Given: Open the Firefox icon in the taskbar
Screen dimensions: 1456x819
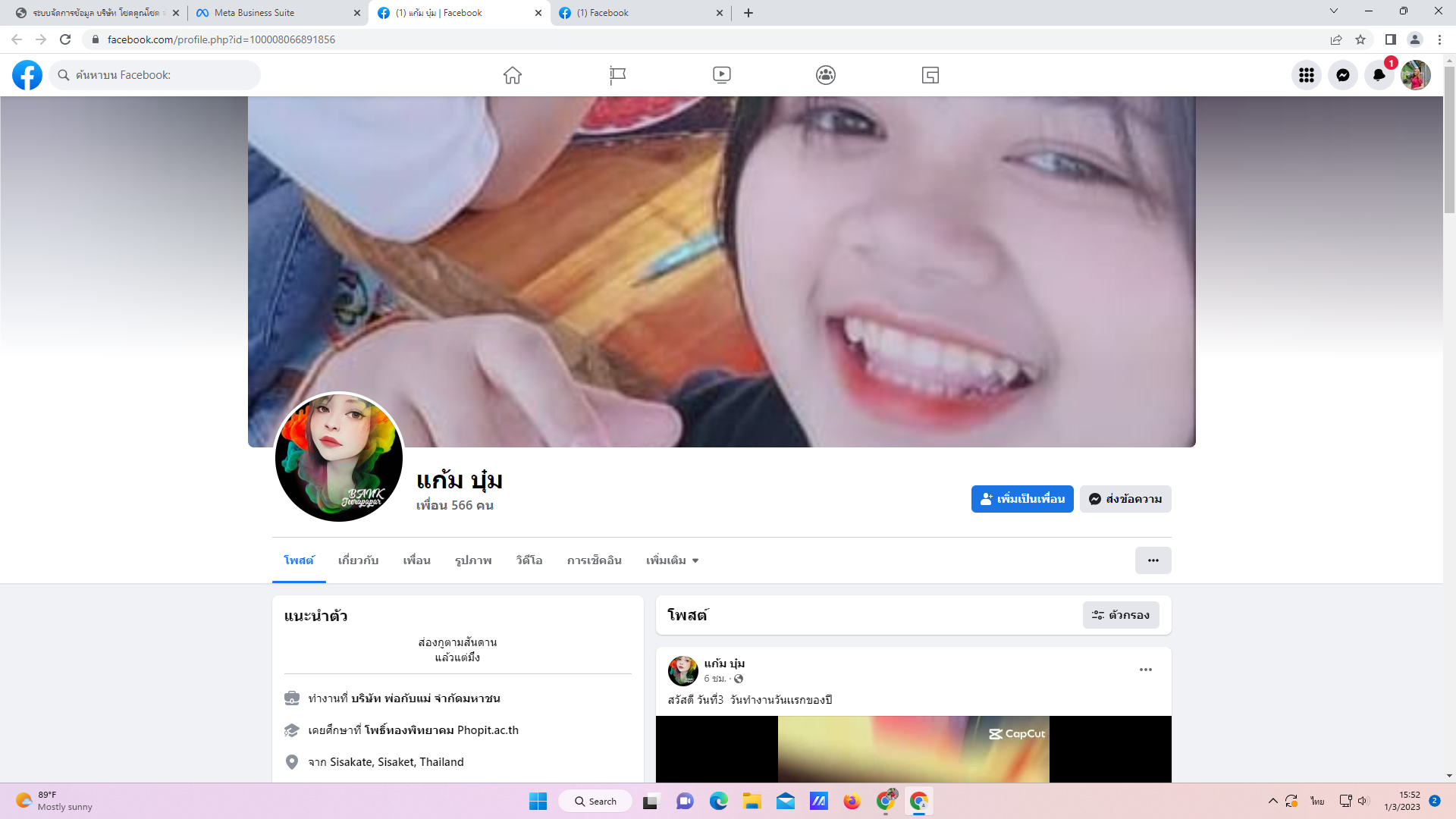Looking at the screenshot, I should coord(852,802).
